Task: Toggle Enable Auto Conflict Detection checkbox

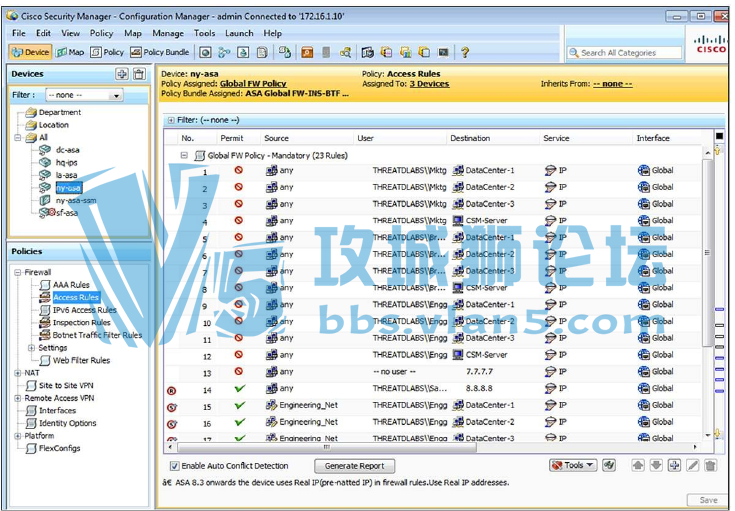Action: [174, 466]
